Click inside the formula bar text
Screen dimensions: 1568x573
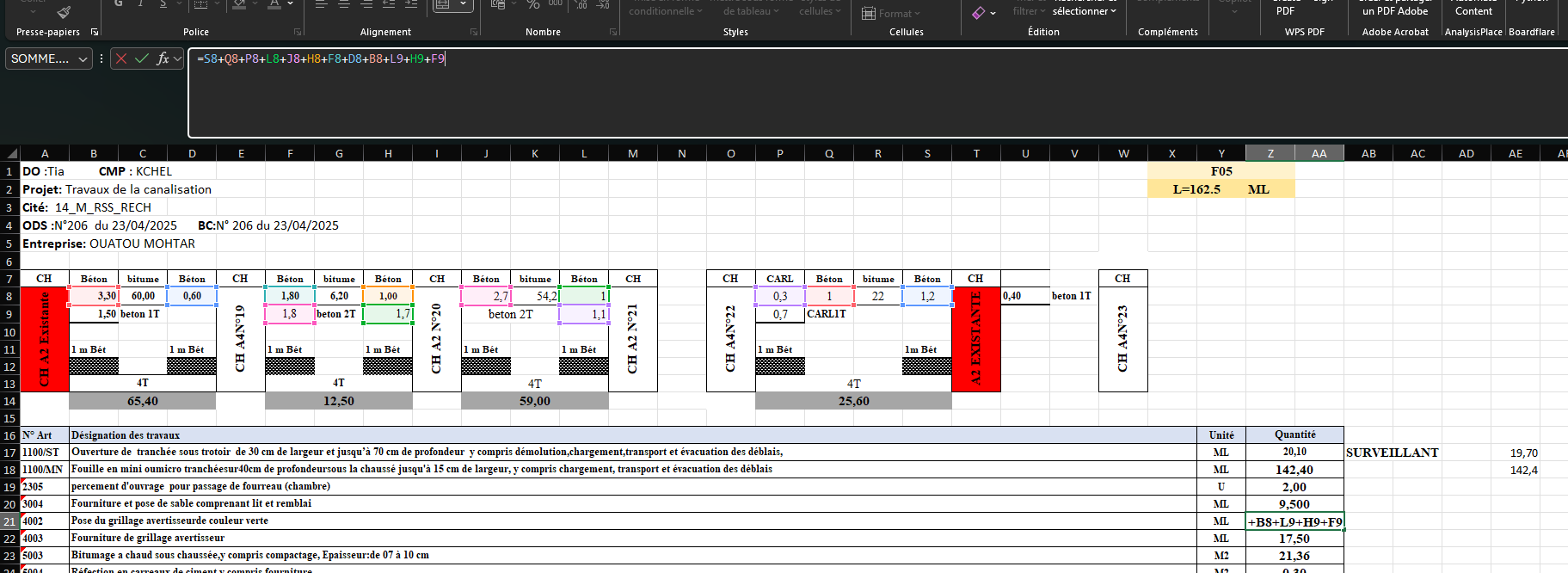click(x=688, y=86)
